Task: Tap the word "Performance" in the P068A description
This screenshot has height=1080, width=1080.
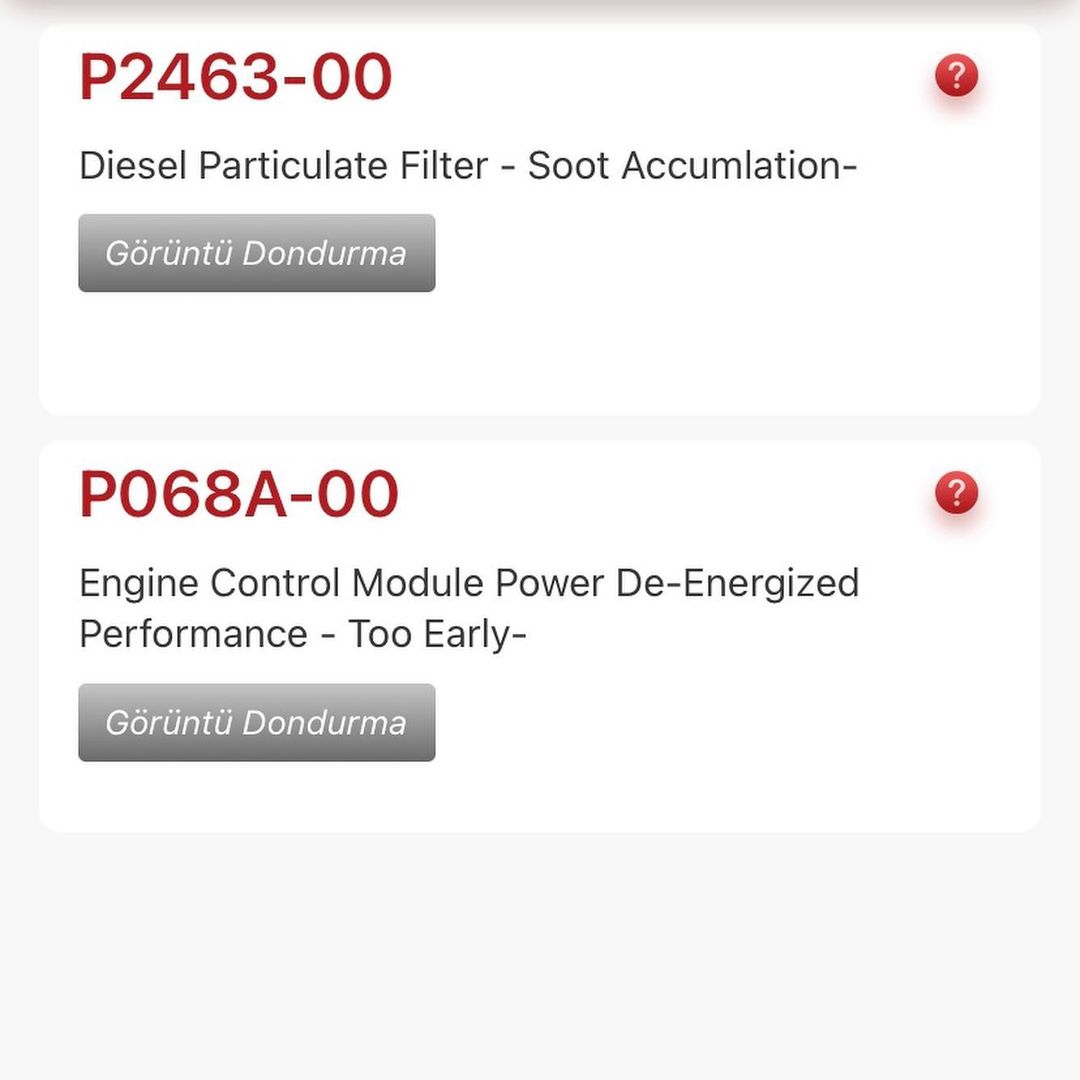Action: pyautogui.click(x=193, y=634)
